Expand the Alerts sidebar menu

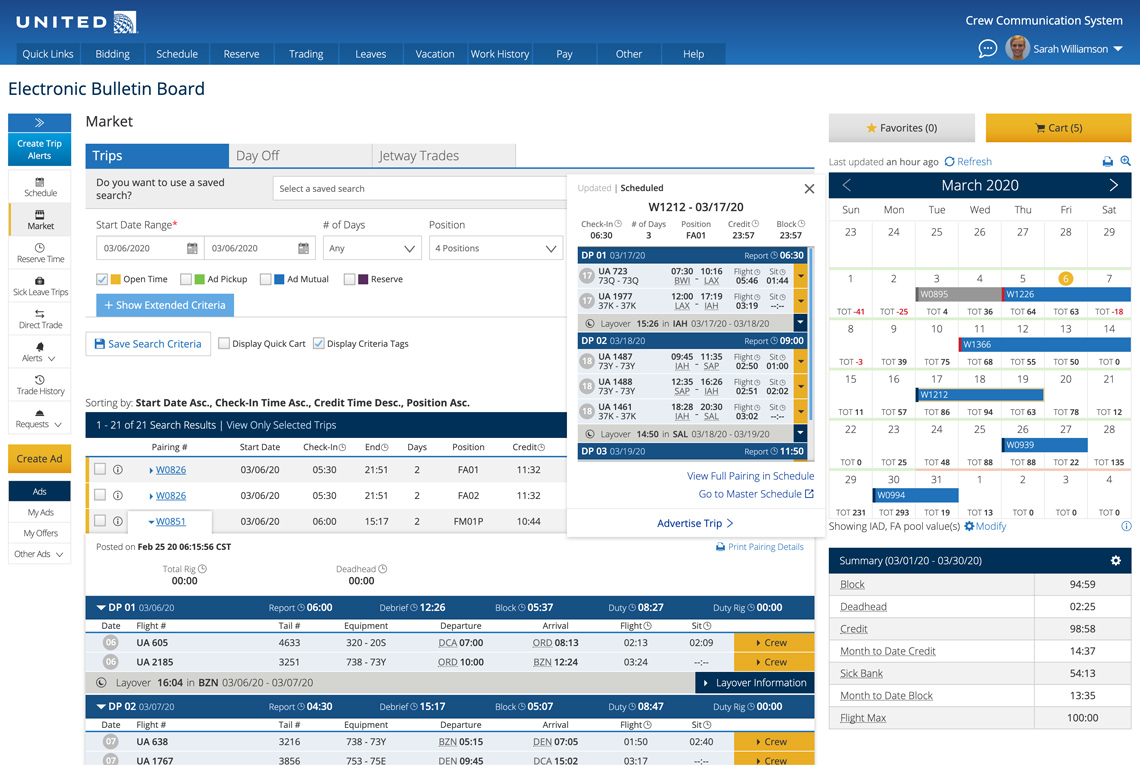[40, 352]
